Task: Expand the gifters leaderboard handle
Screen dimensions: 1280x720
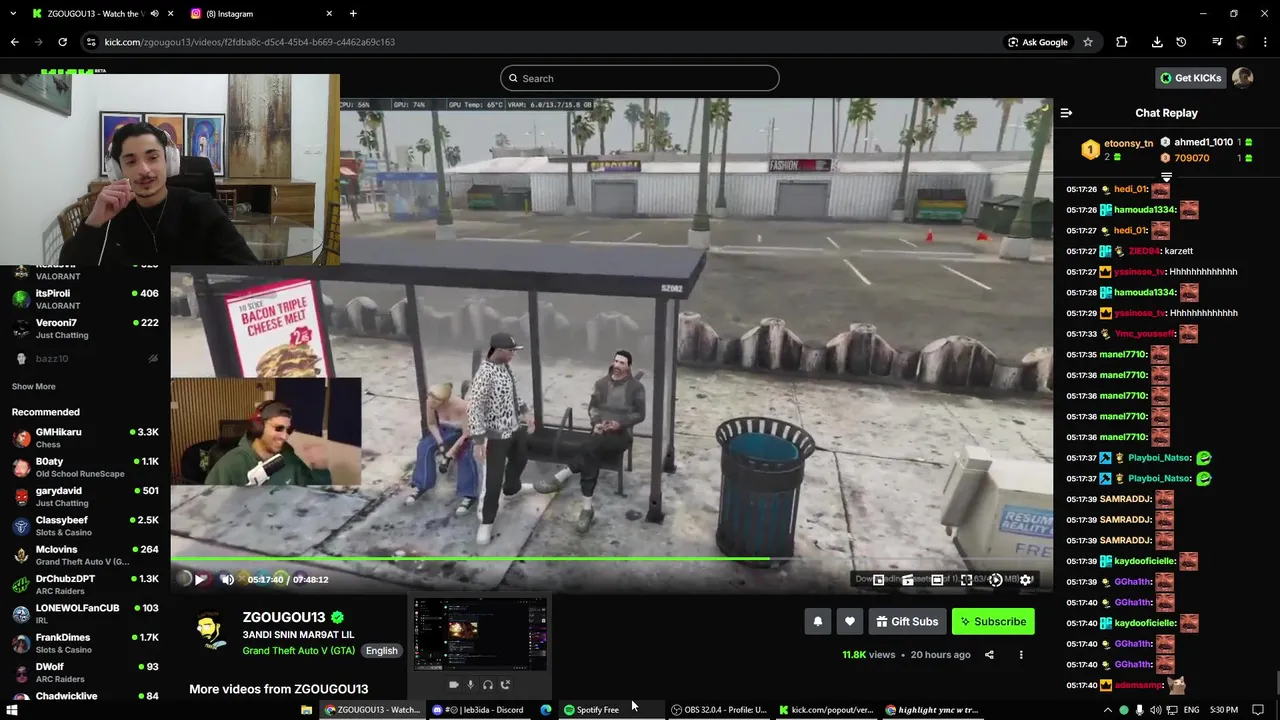Action: [1166, 177]
